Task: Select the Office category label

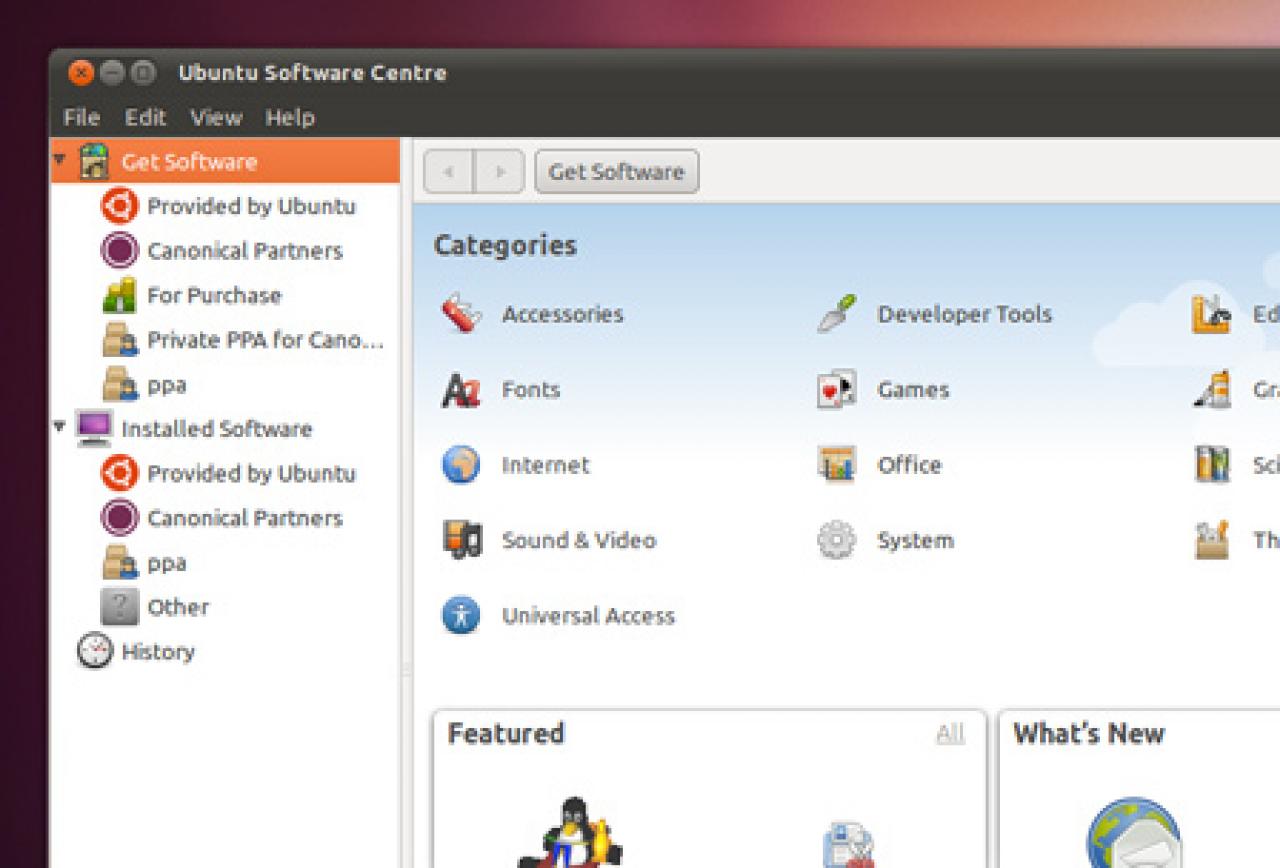Action: [909, 465]
